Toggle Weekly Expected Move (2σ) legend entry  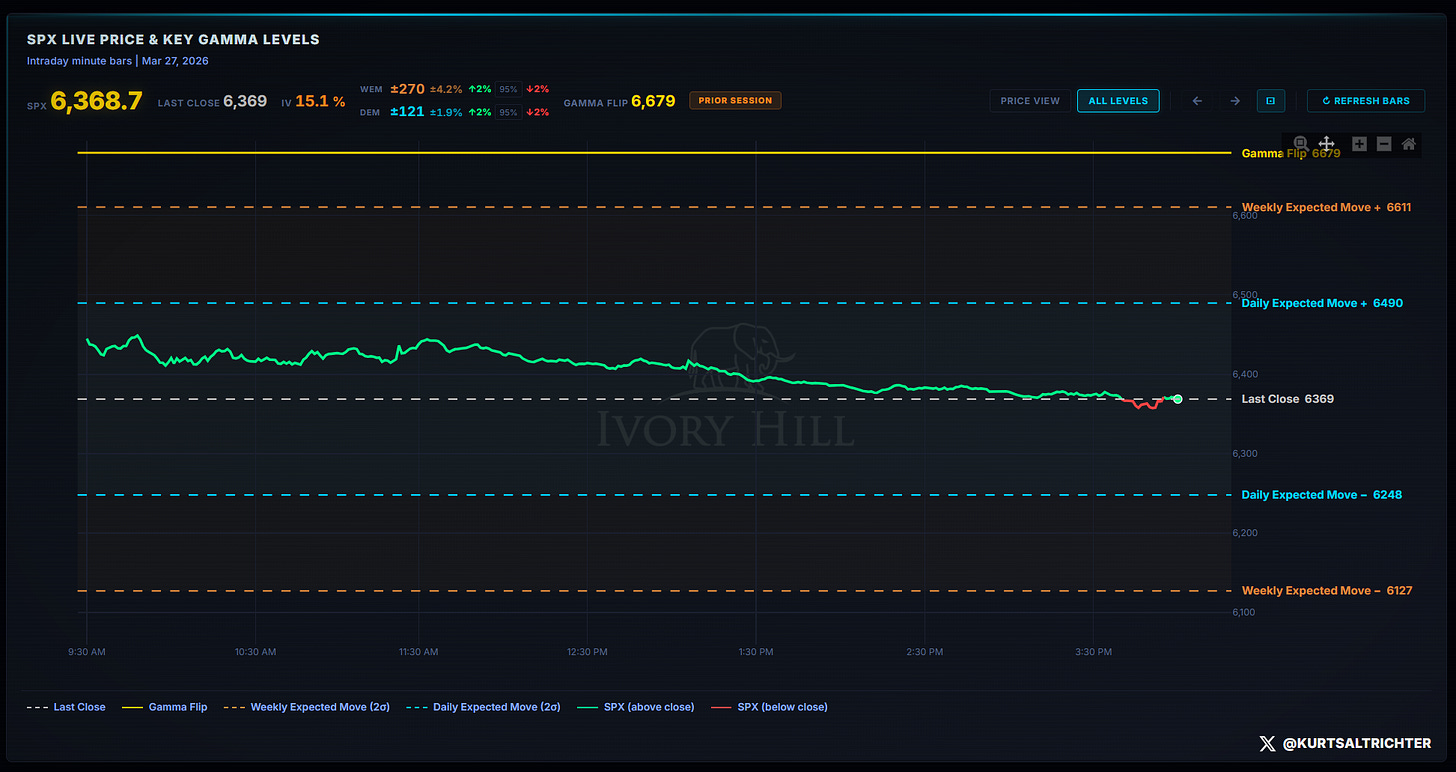click(307, 707)
